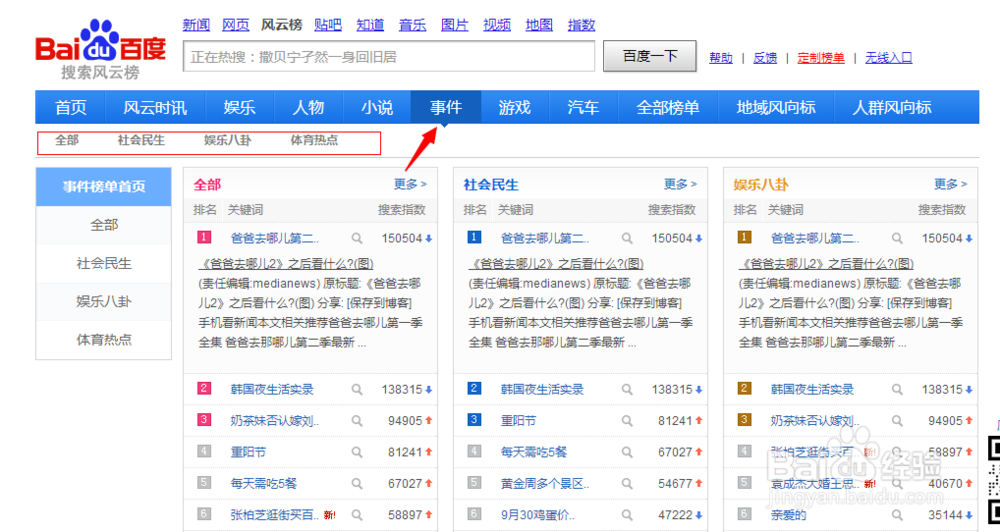Open the 视频 top link

(x=497, y=25)
